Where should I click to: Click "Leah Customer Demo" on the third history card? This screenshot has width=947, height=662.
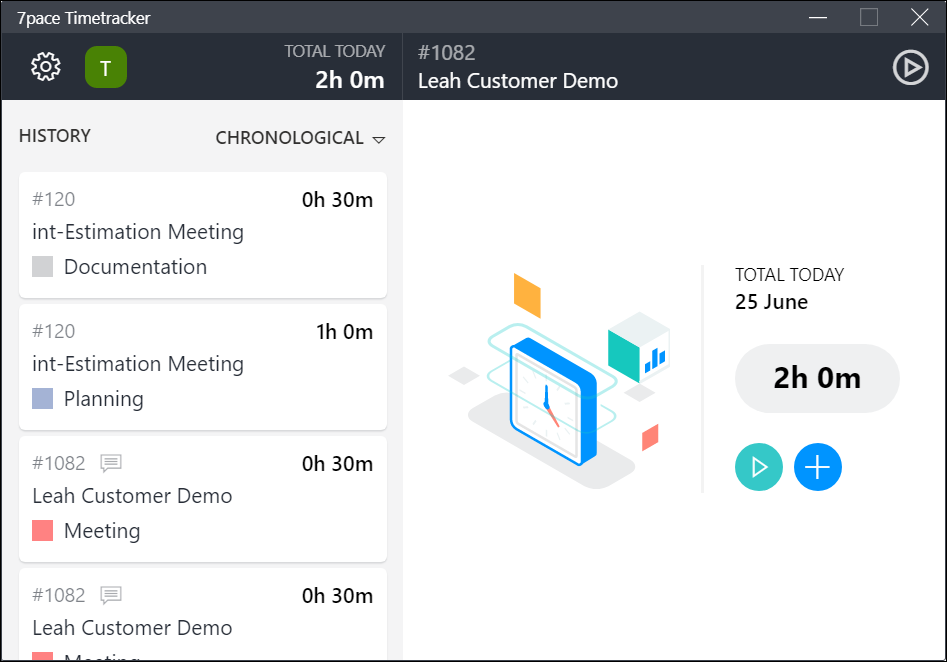tap(132, 496)
